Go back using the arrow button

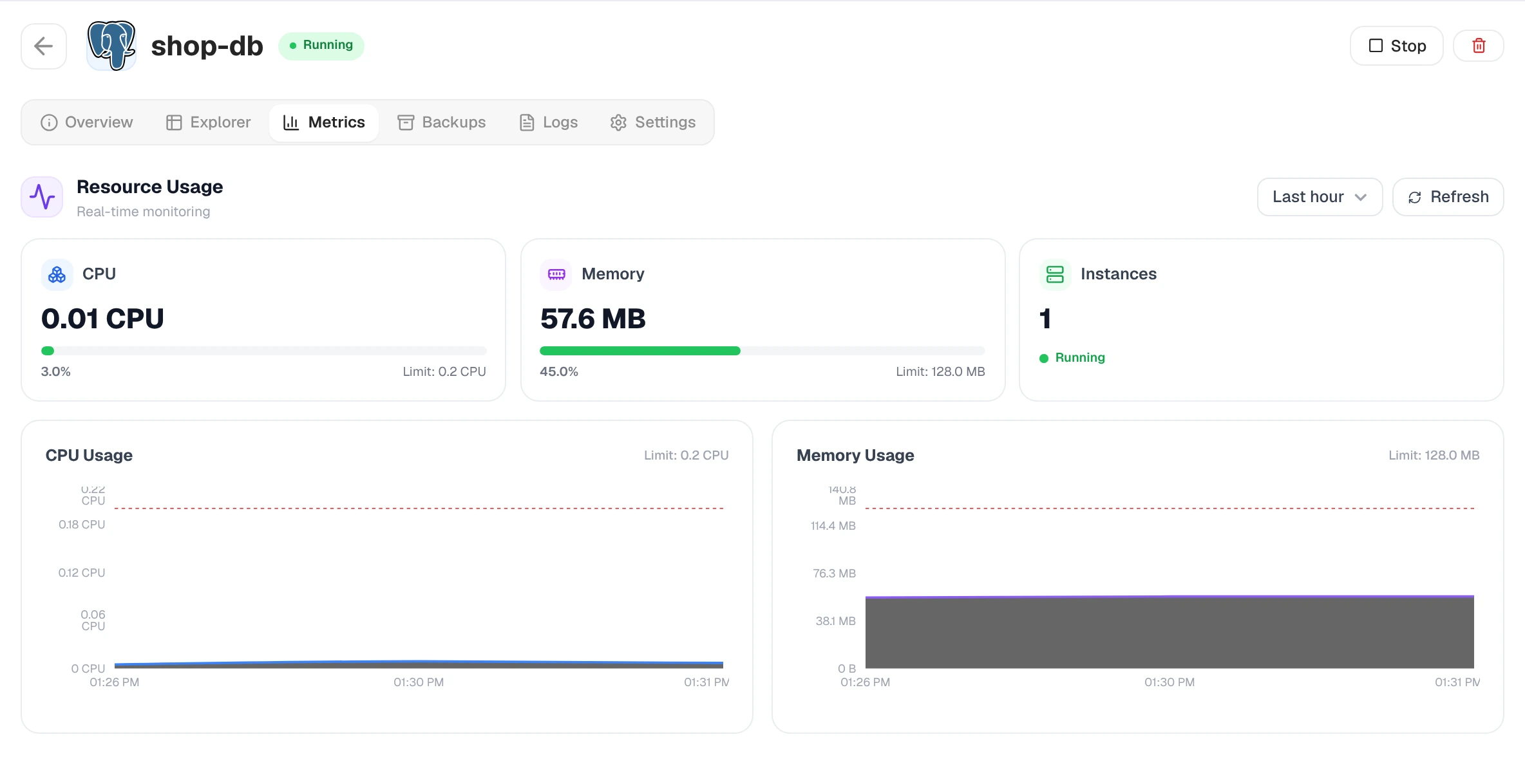pos(44,46)
